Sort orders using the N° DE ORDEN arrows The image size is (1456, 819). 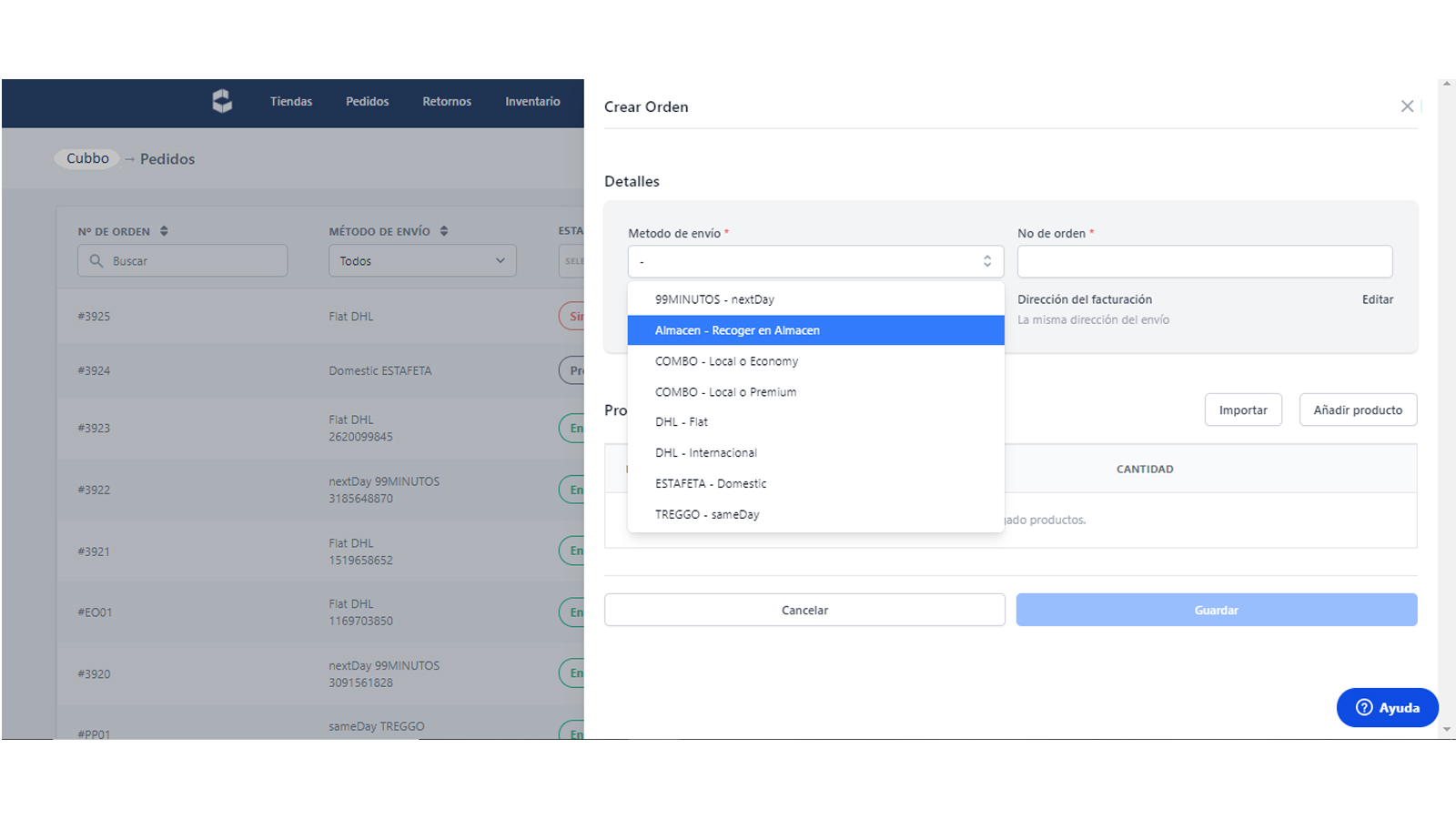[x=164, y=230]
